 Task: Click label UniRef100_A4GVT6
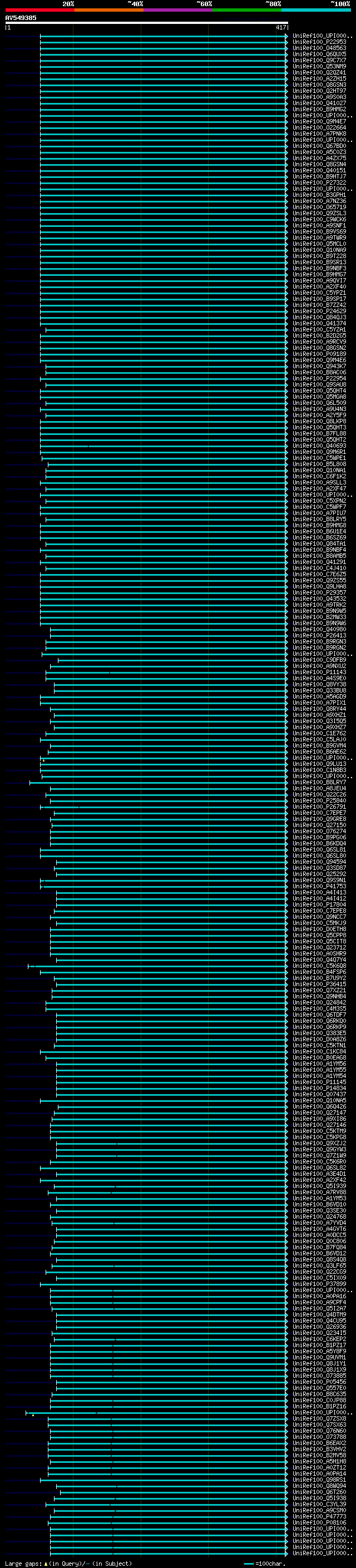click(319, 1229)
